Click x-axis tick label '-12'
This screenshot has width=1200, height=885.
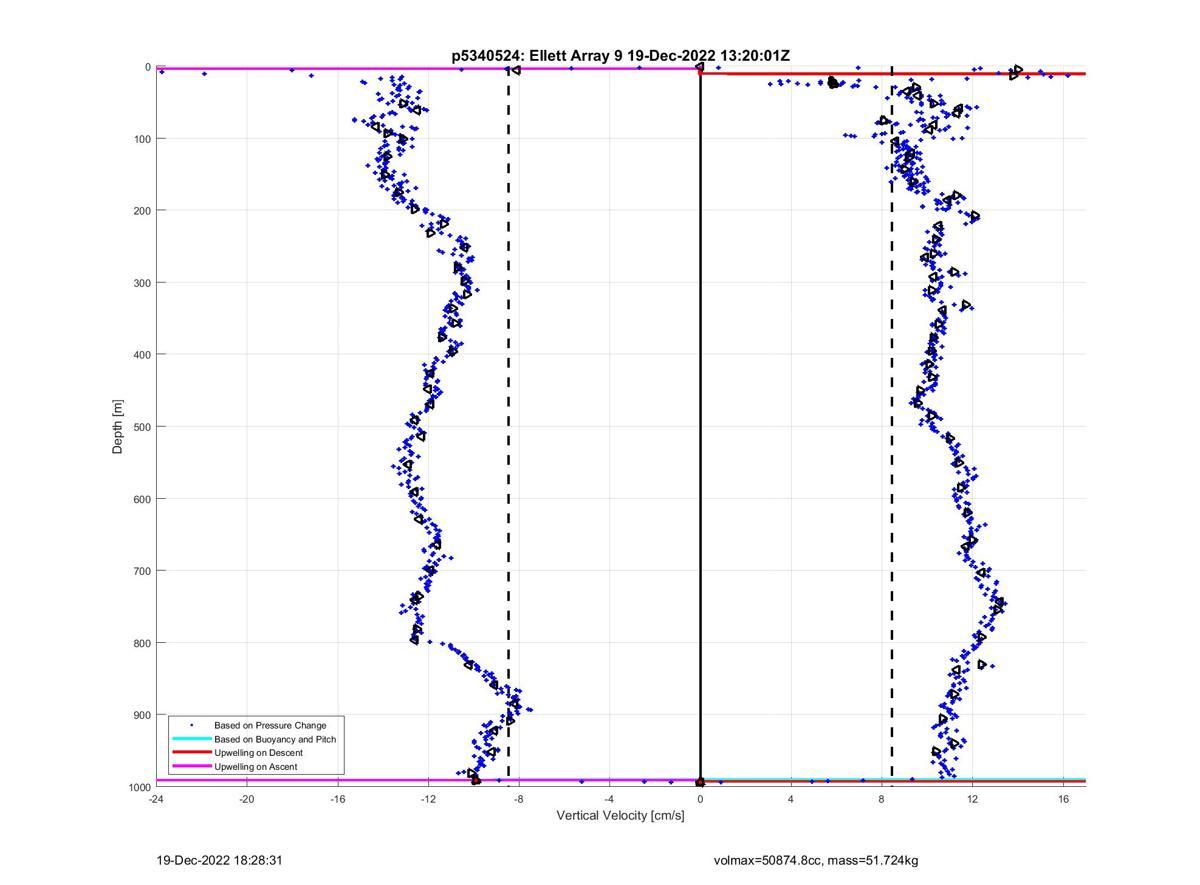coord(428,799)
